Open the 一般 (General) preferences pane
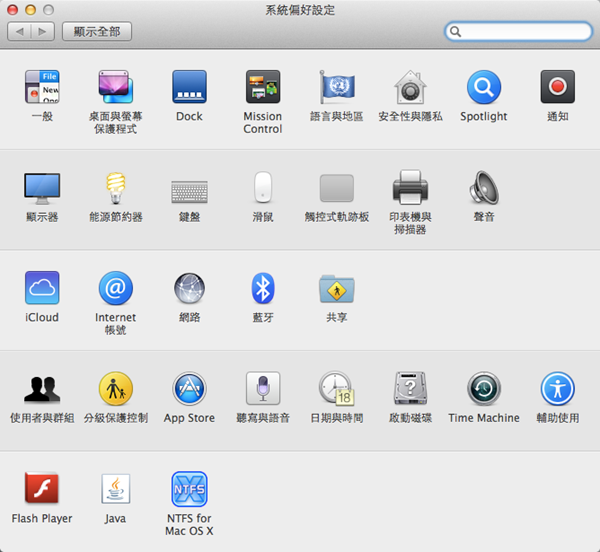The image size is (600, 552). 42,88
